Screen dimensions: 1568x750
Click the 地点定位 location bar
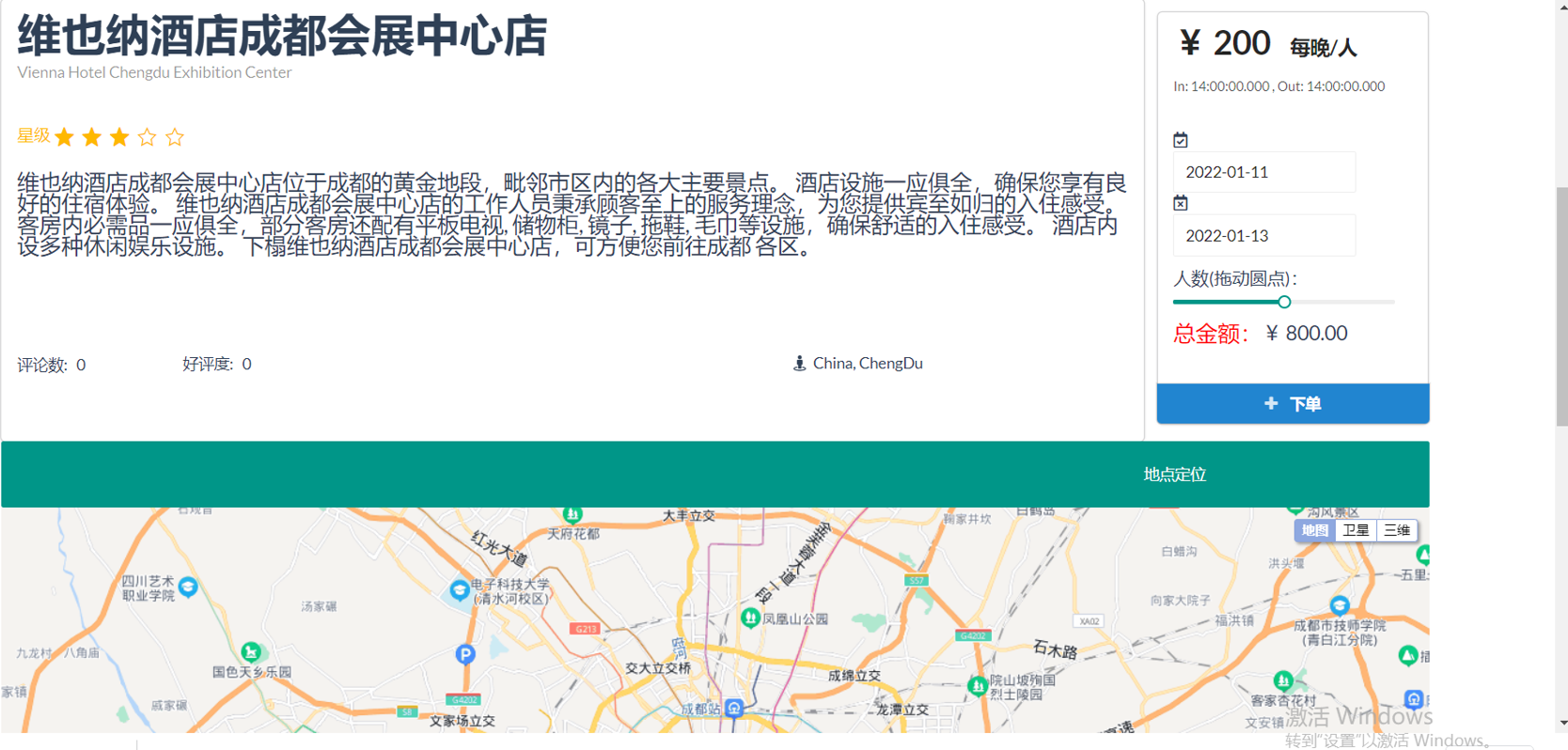(x=715, y=475)
